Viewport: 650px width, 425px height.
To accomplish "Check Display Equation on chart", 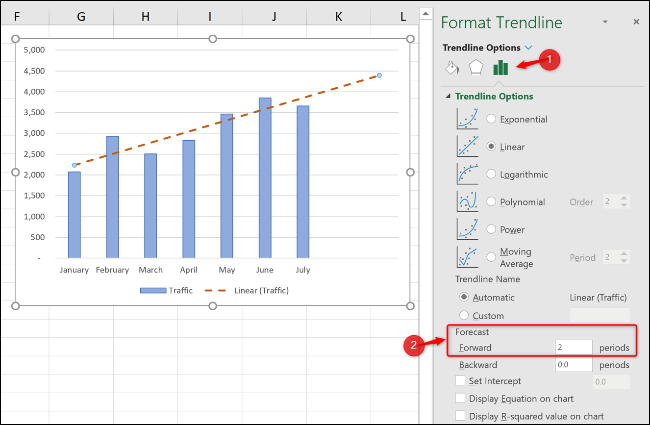I will point(461,398).
